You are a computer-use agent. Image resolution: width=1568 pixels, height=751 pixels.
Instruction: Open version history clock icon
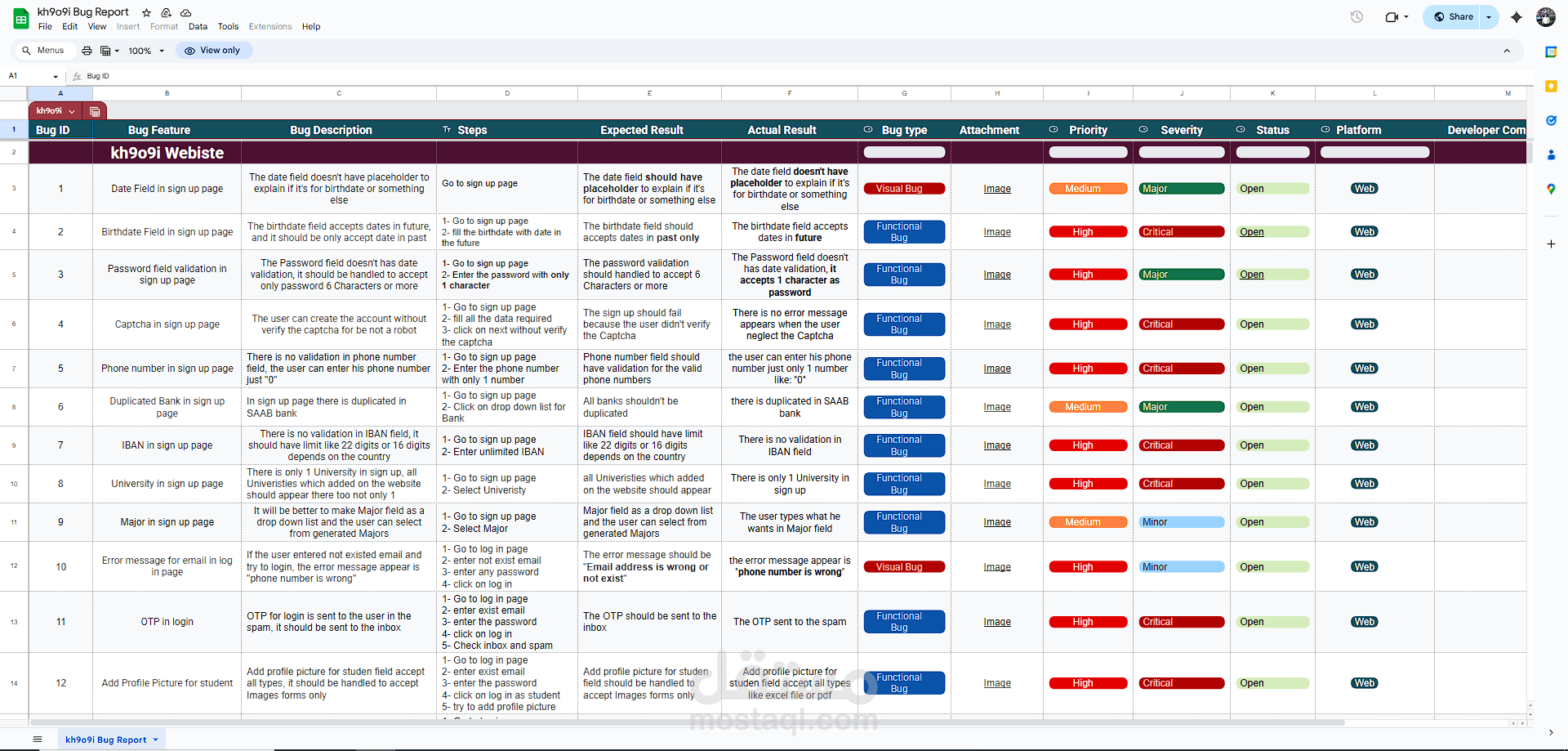click(1356, 16)
